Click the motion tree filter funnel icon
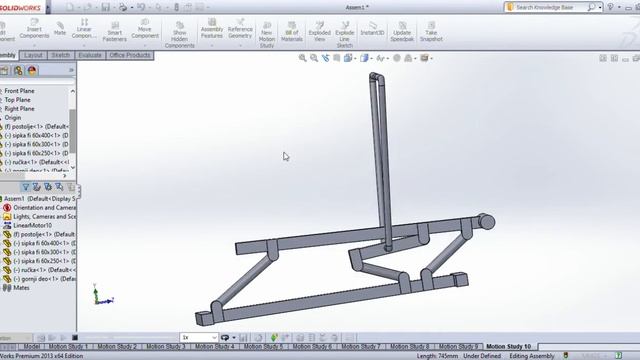The height and width of the screenshot is (360, 640). (25, 187)
